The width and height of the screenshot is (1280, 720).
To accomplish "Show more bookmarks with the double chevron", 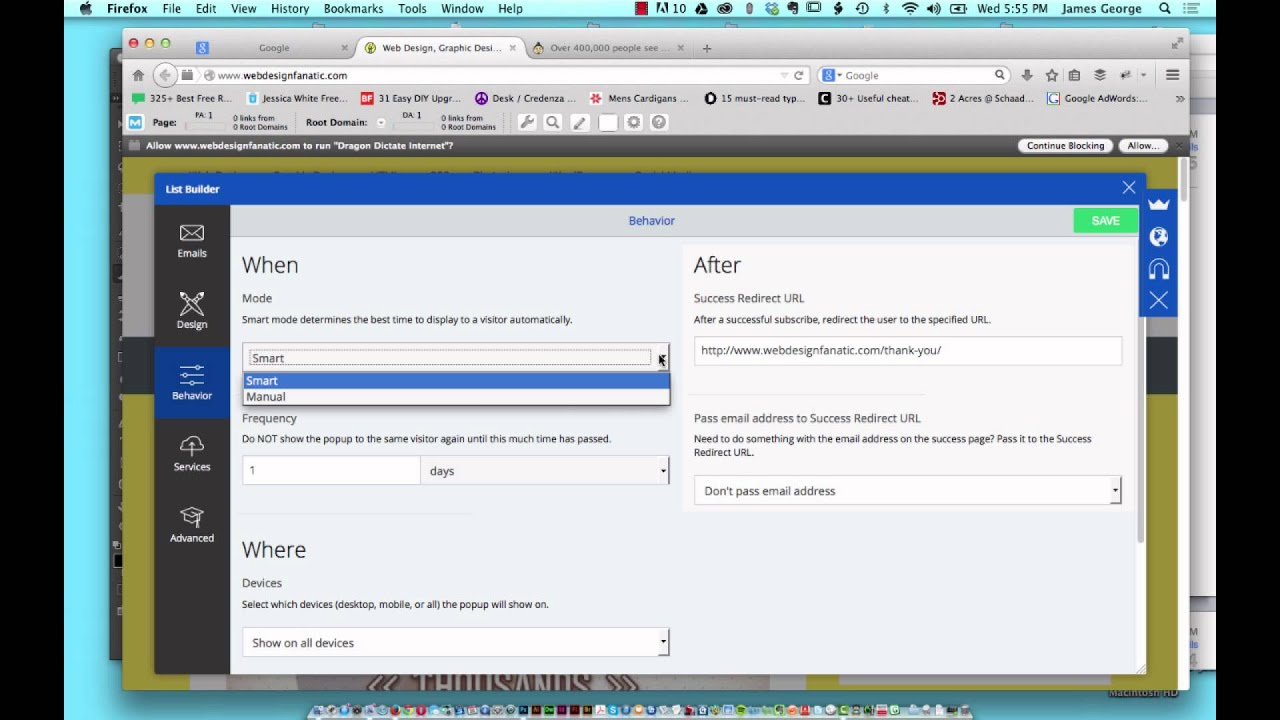I will (x=1180, y=99).
